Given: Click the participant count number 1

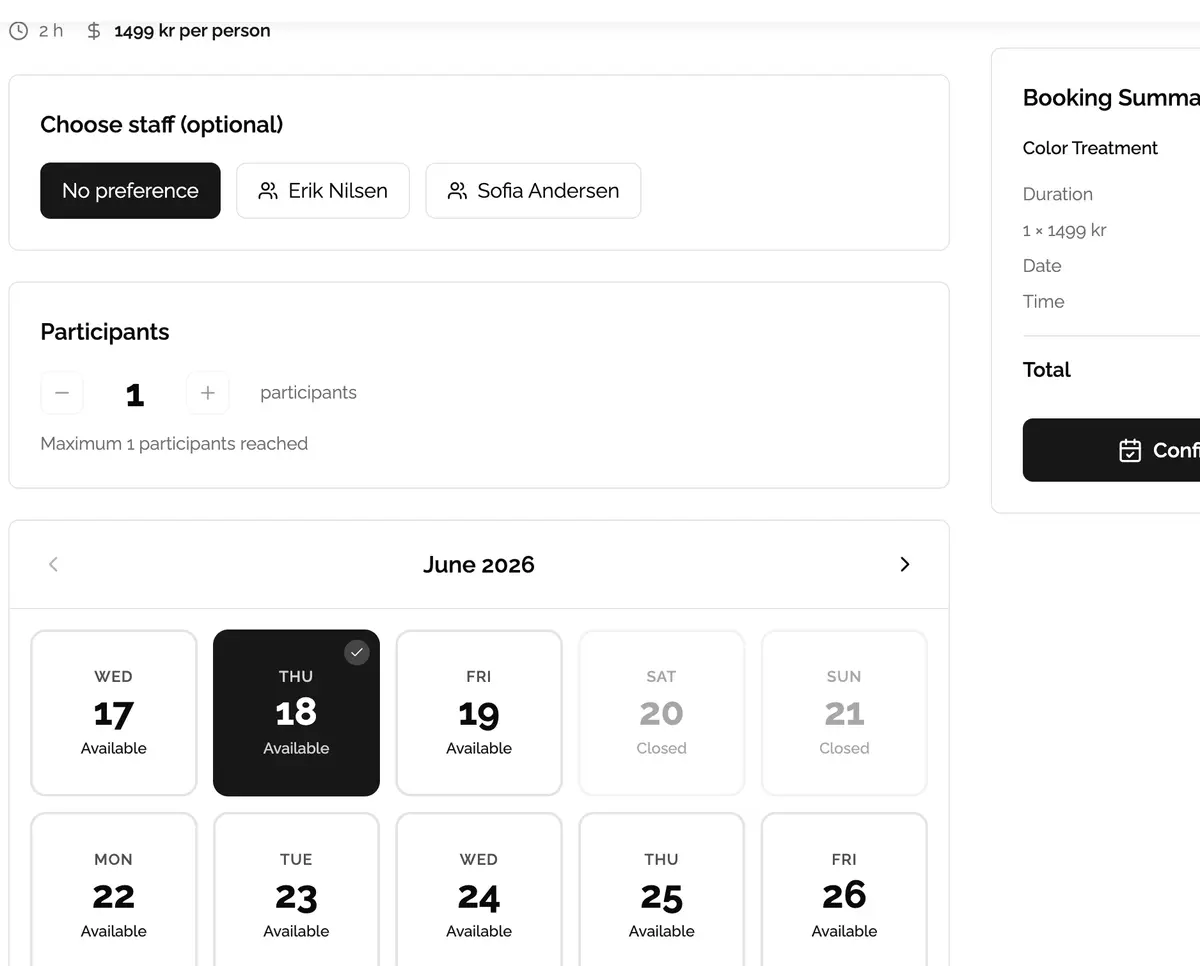Looking at the screenshot, I should pos(135,394).
